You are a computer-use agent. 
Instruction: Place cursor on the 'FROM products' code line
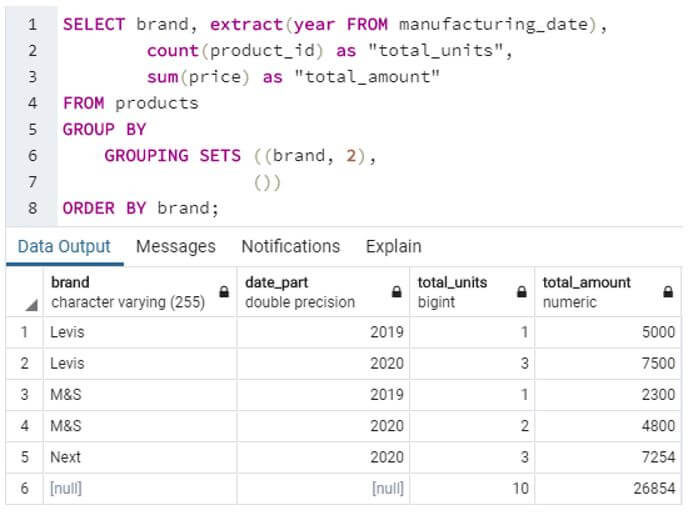coord(131,102)
